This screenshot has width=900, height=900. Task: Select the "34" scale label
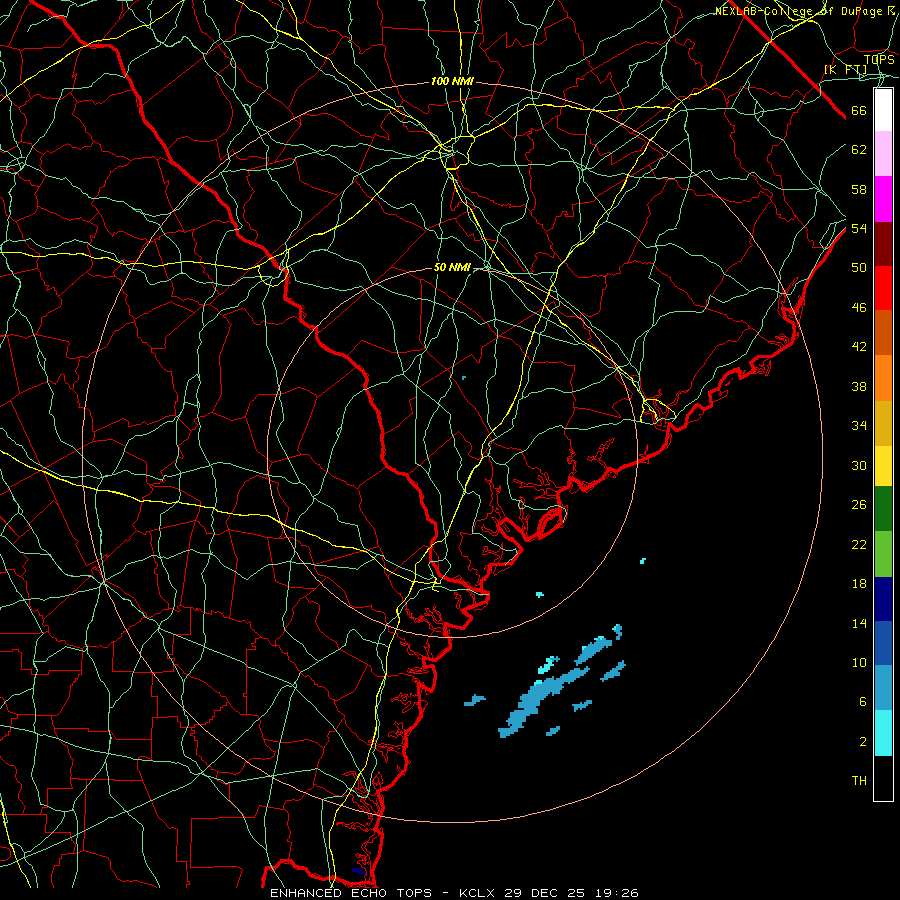click(x=859, y=426)
